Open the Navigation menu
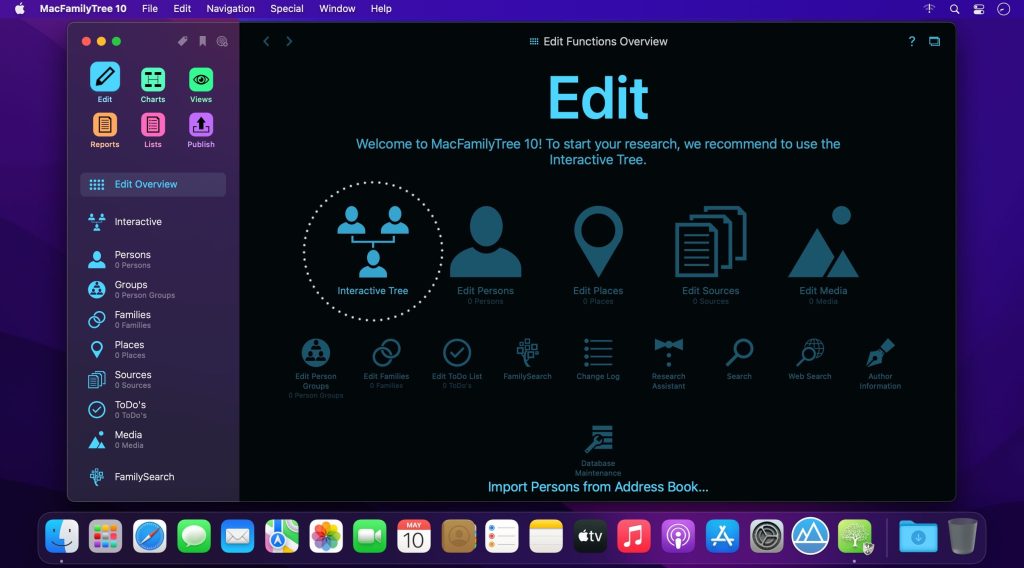The height and width of the screenshot is (568, 1024). click(x=230, y=8)
